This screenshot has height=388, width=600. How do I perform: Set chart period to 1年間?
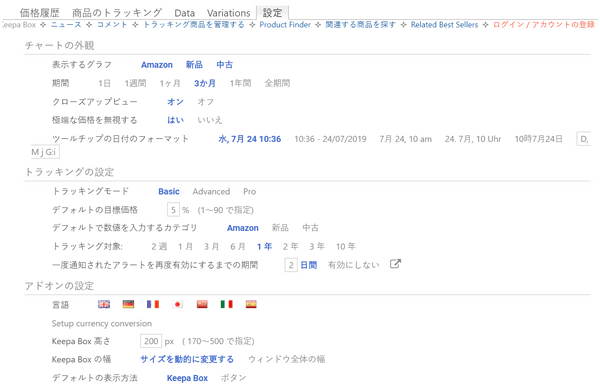(x=240, y=83)
